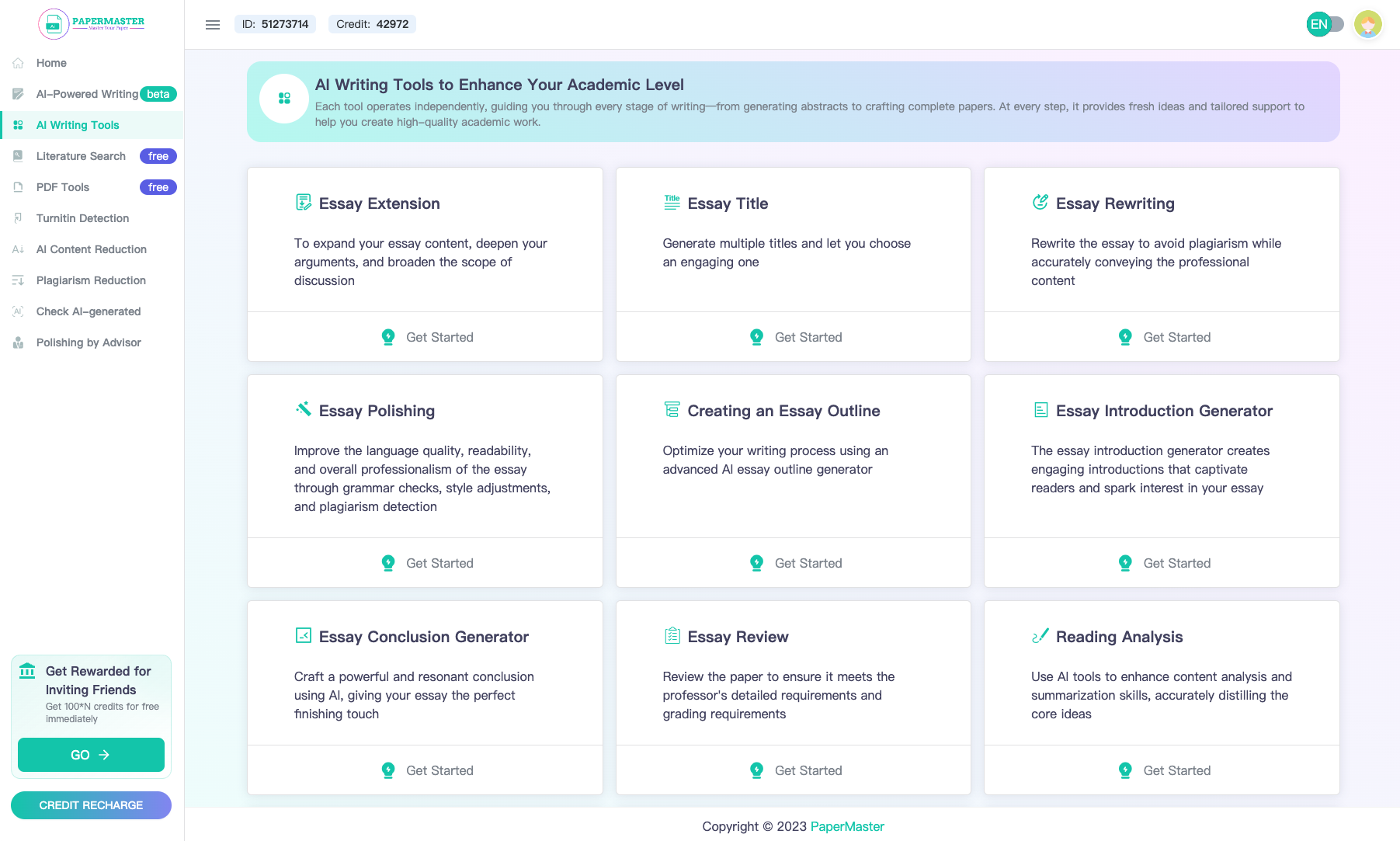Open the user avatar profile menu

coord(1367,24)
